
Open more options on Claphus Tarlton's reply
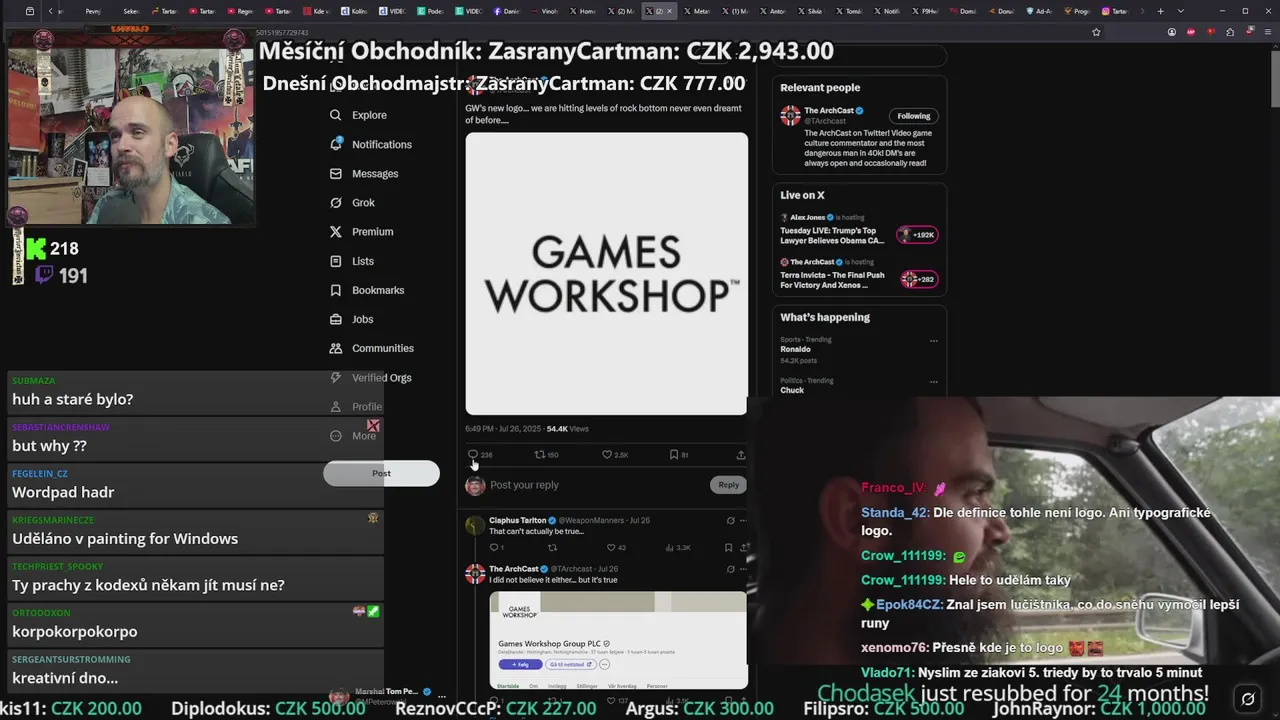[x=744, y=520]
